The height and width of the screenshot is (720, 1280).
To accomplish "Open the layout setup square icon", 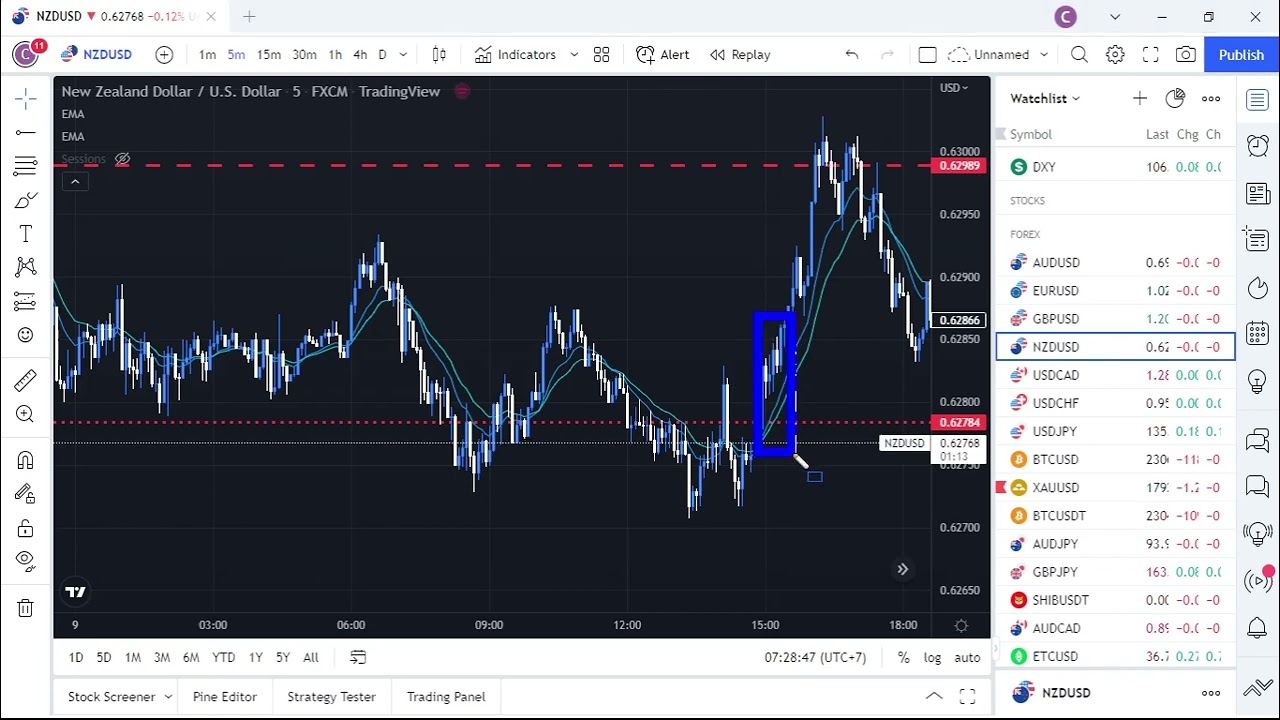I will (x=927, y=55).
